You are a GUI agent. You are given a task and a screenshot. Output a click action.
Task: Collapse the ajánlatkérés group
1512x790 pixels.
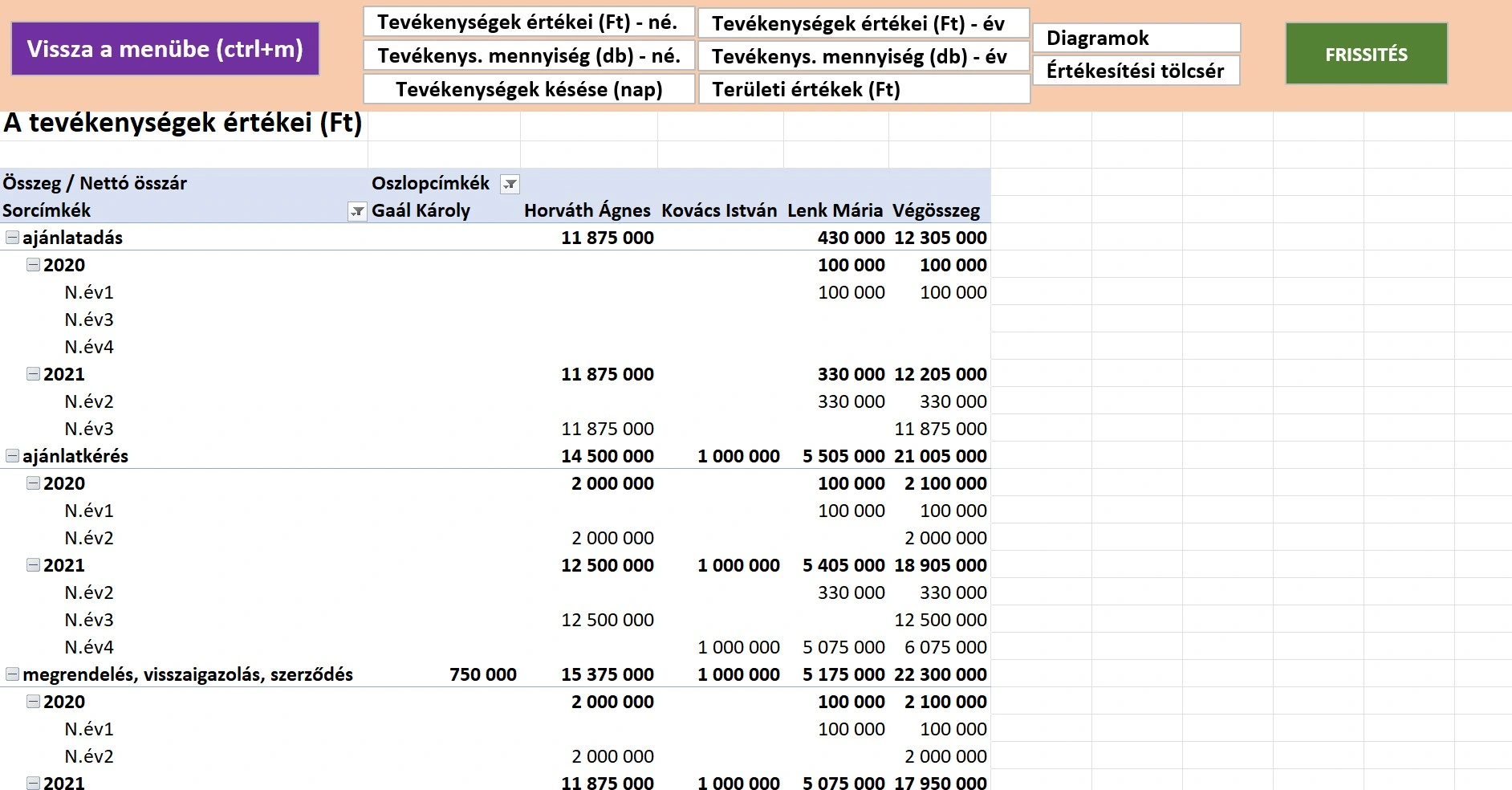(x=12, y=456)
